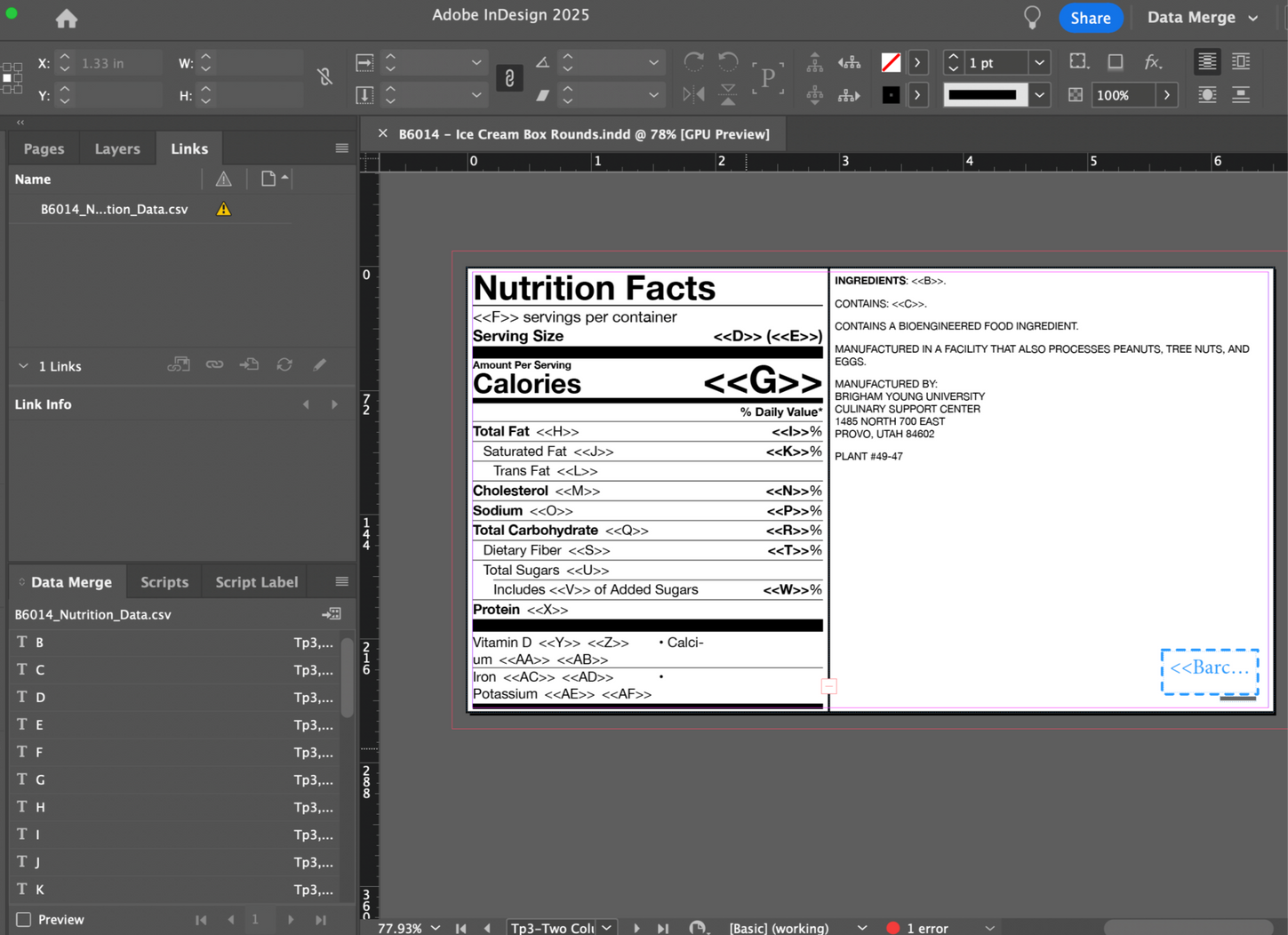Click the Edit Original pencil icon
The image size is (1288, 935).
pyautogui.click(x=320, y=365)
